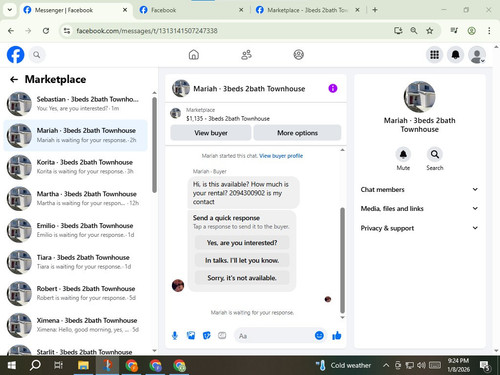Send quick reply Yes, are you interested?
500x375 pixels.
(x=242, y=243)
